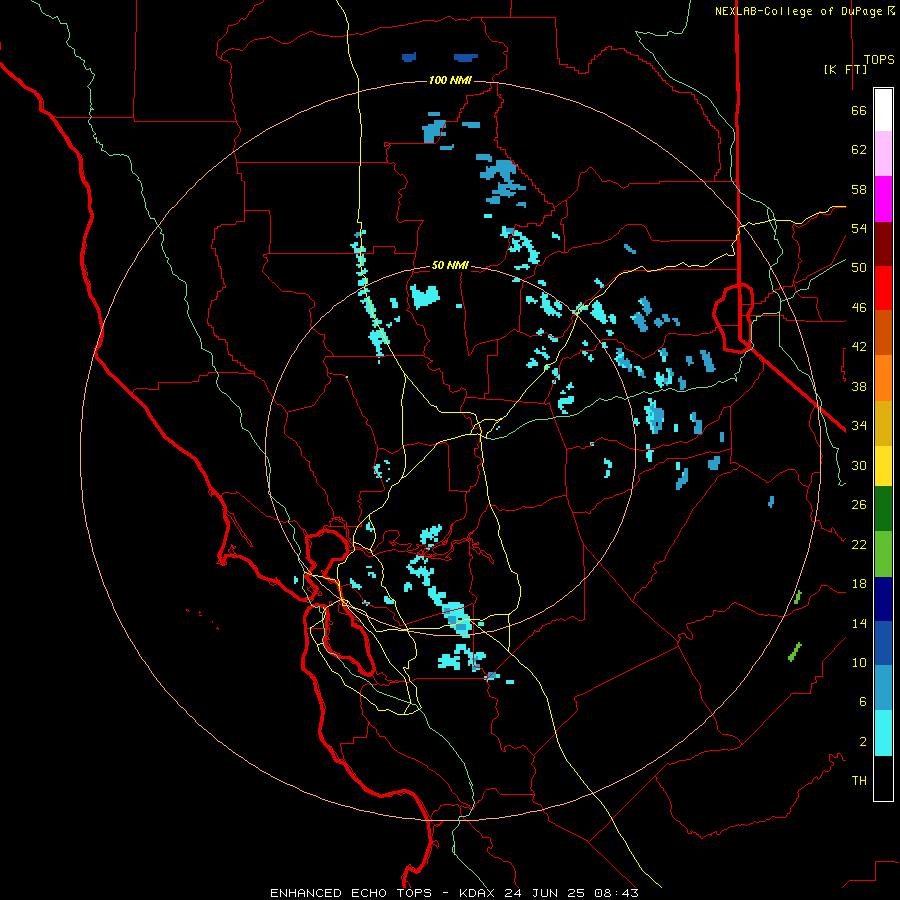Click the gold legend swatch
Screen dimensions: 900x900
[x=883, y=423]
